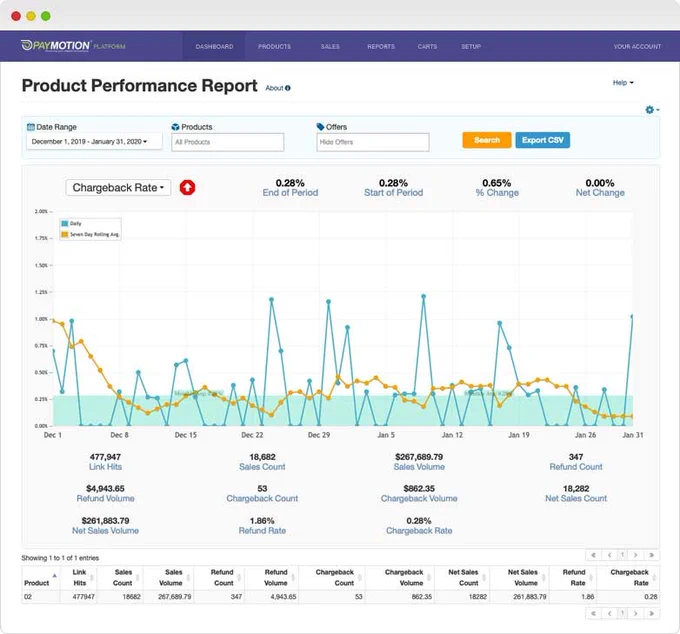
Task: Open the gear settings menu
Action: point(652,110)
